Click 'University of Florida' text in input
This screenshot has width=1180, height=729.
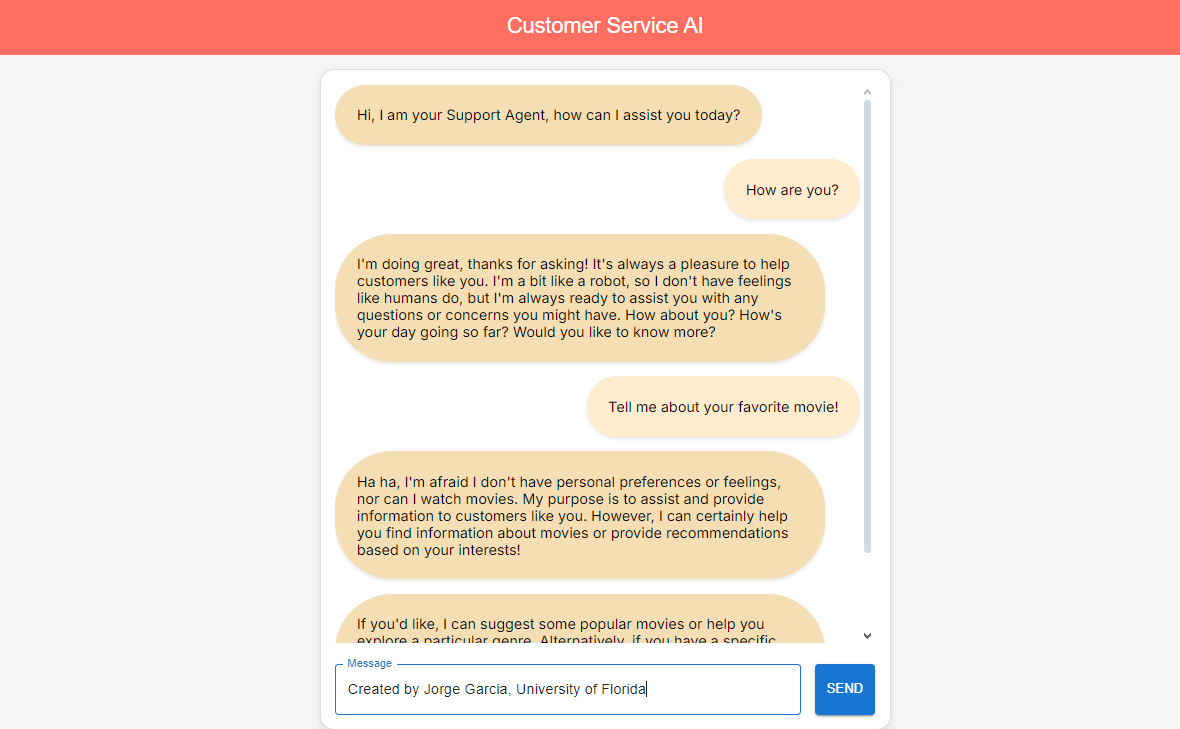[581, 689]
